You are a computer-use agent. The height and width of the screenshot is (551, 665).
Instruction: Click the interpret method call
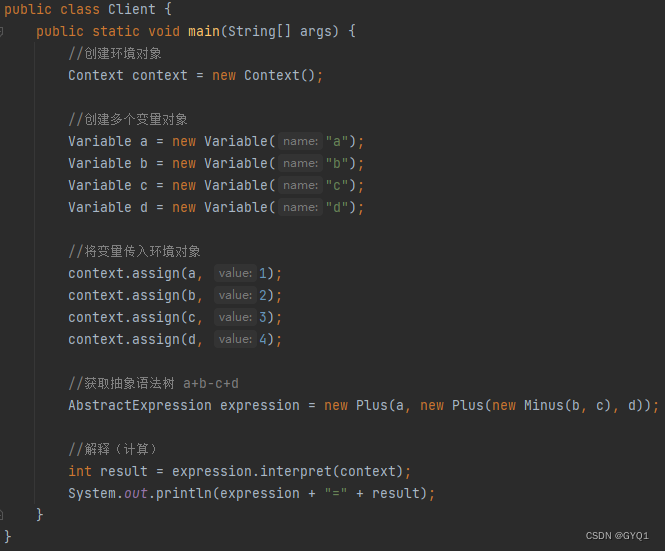[x=296, y=471]
